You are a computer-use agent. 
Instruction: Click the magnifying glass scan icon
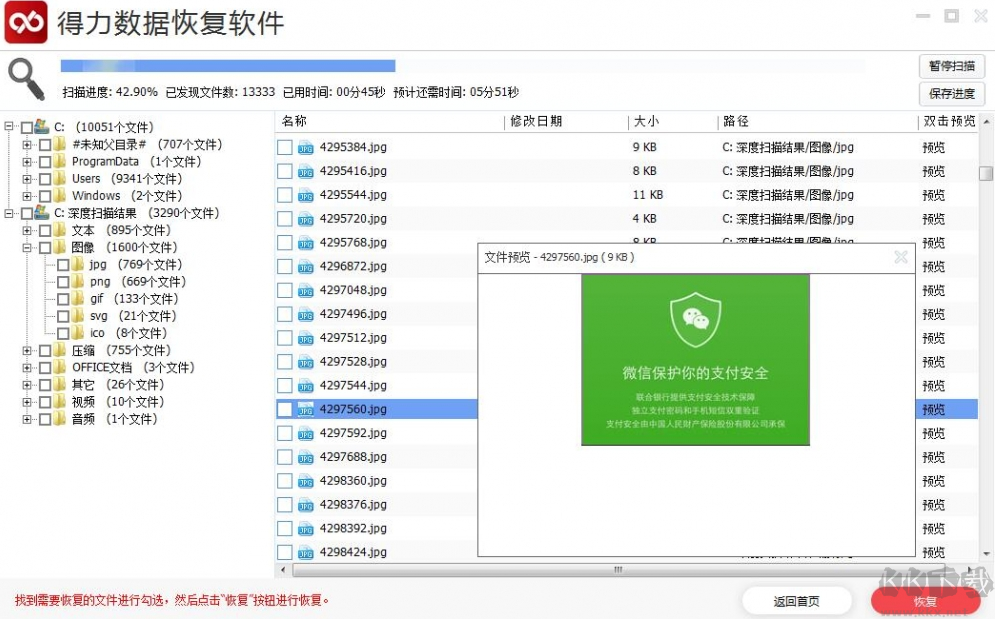[25, 76]
